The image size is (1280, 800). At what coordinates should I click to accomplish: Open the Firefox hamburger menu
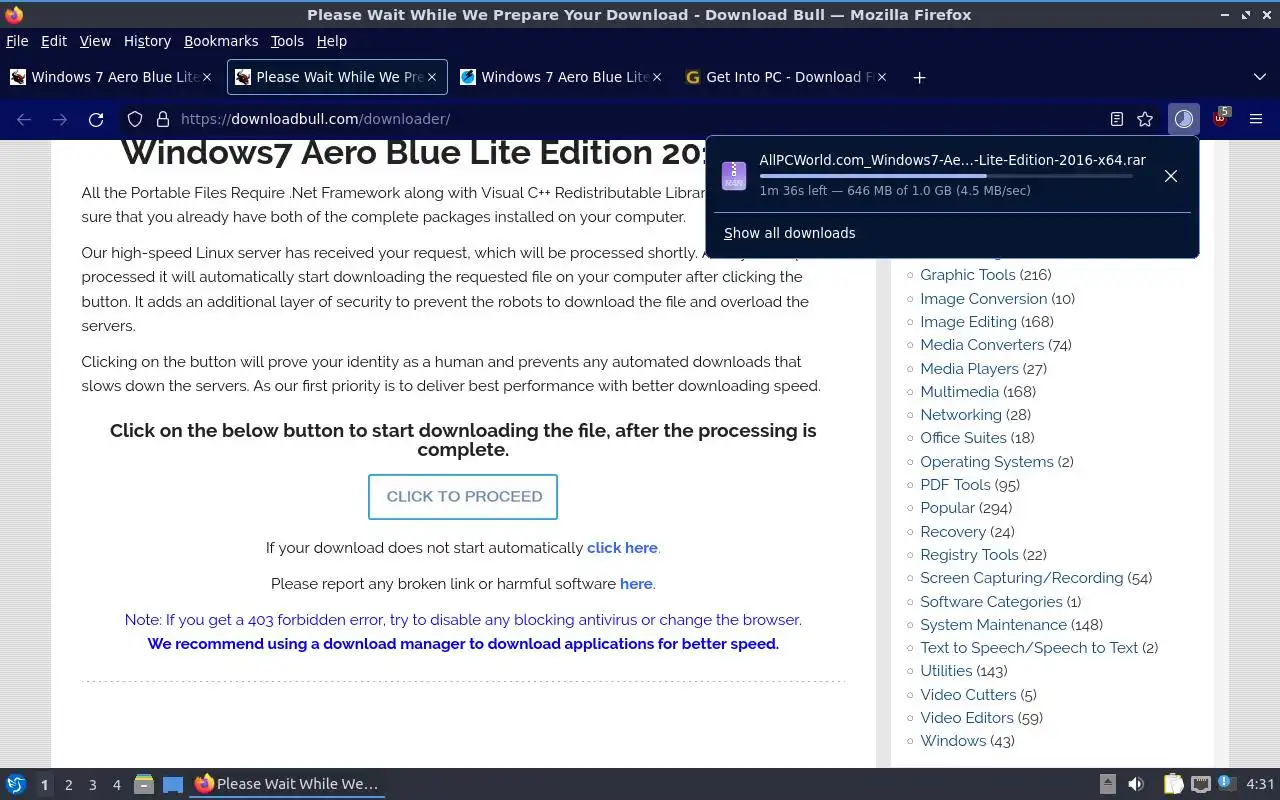click(1256, 119)
